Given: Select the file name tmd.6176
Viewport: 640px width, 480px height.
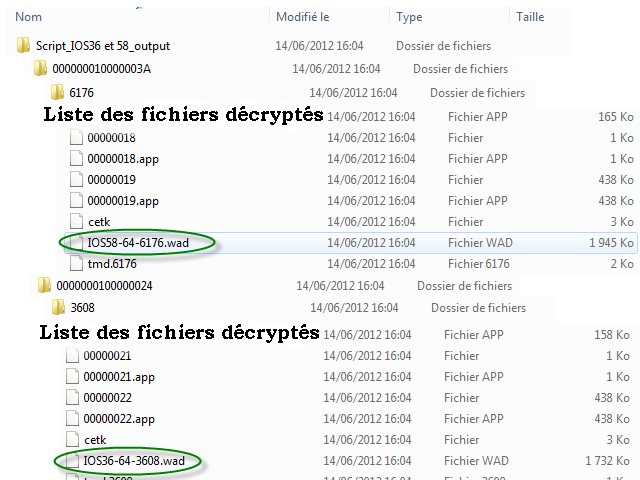Looking at the screenshot, I should pyautogui.click(x=112, y=264).
